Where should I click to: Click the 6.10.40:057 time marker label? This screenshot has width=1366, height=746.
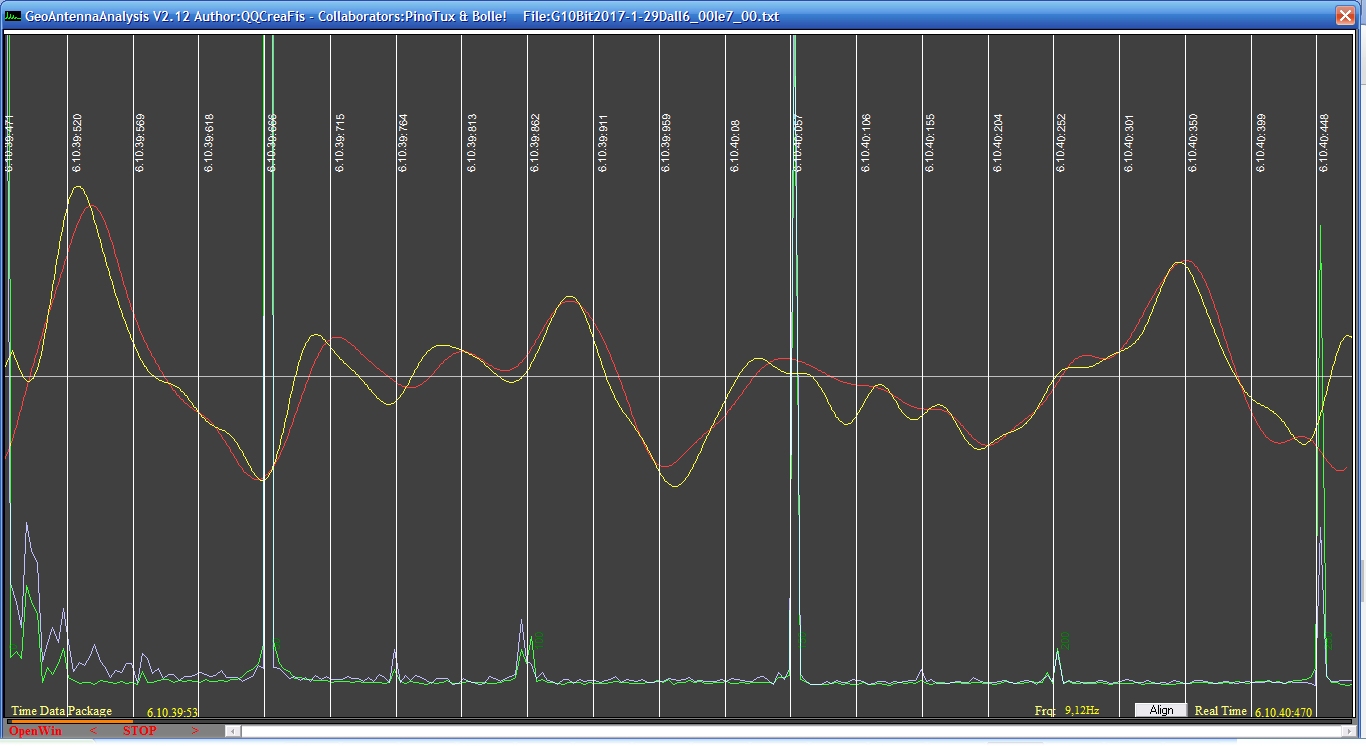coord(798,143)
